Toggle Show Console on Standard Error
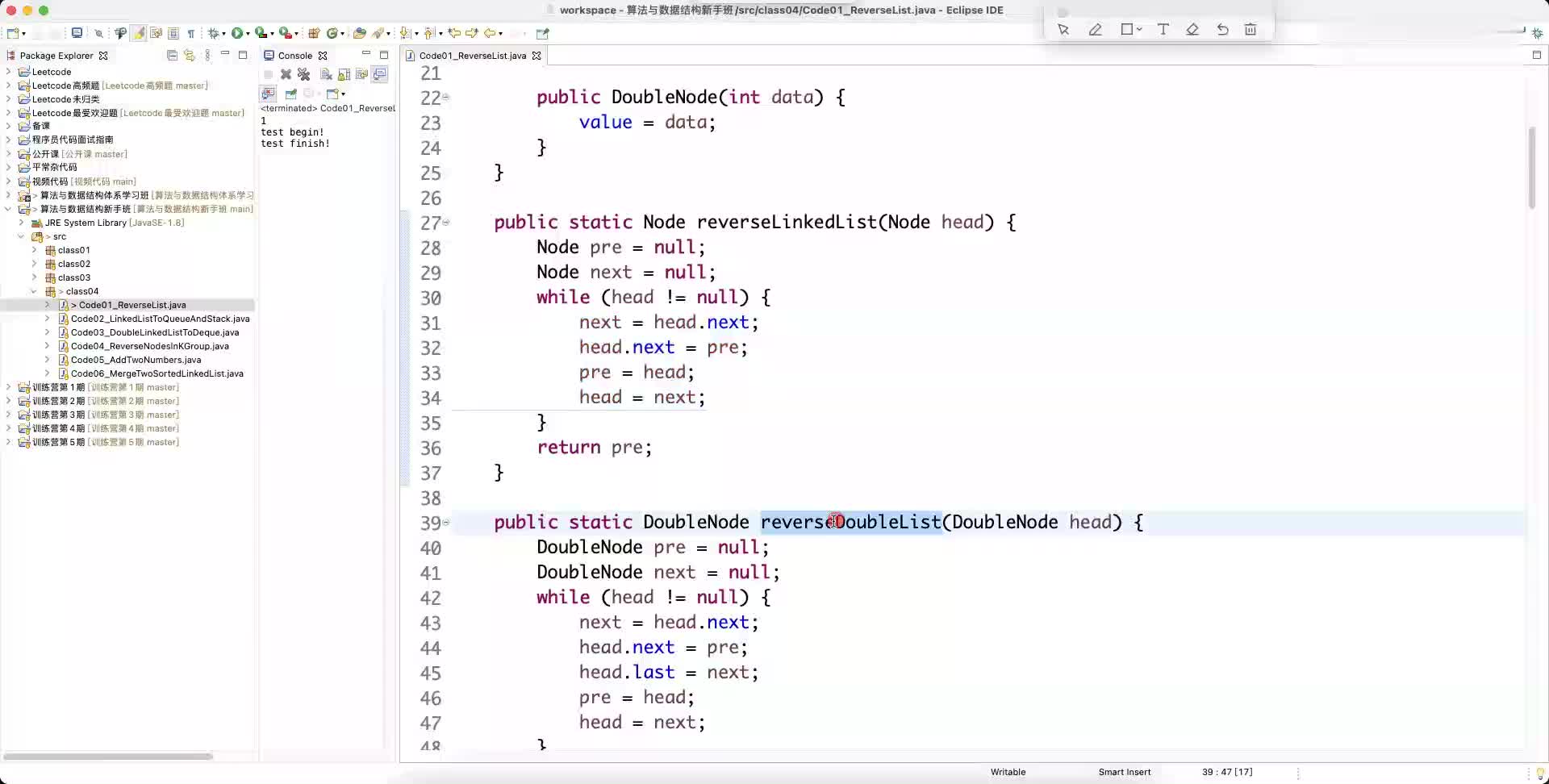The width and height of the screenshot is (1549, 784). click(x=268, y=94)
